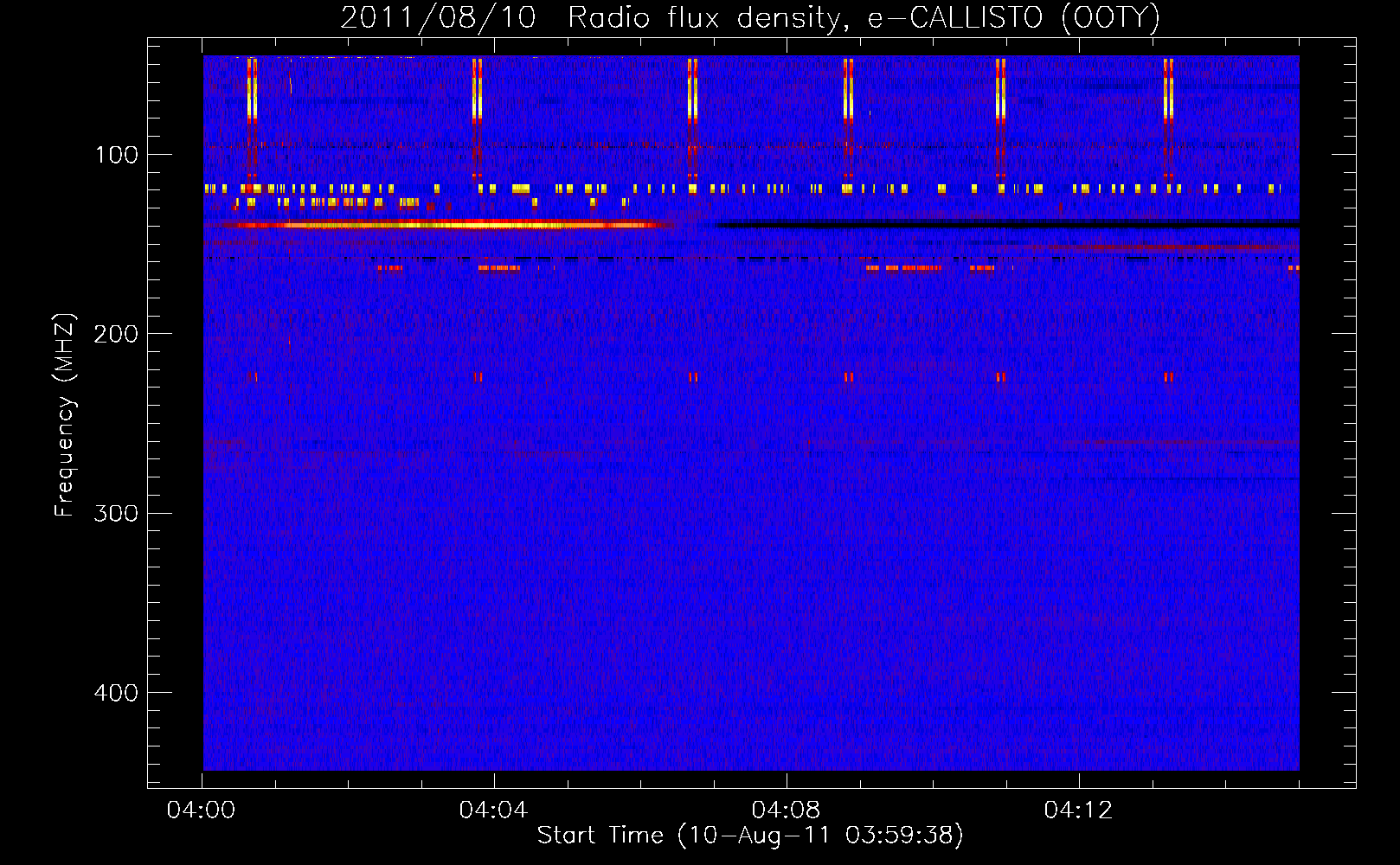This screenshot has width=1400, height=865.
Task: Click the 'Start Time (10-Aug-11 03:59:38)' x-axis label
Action: (750, 836)
